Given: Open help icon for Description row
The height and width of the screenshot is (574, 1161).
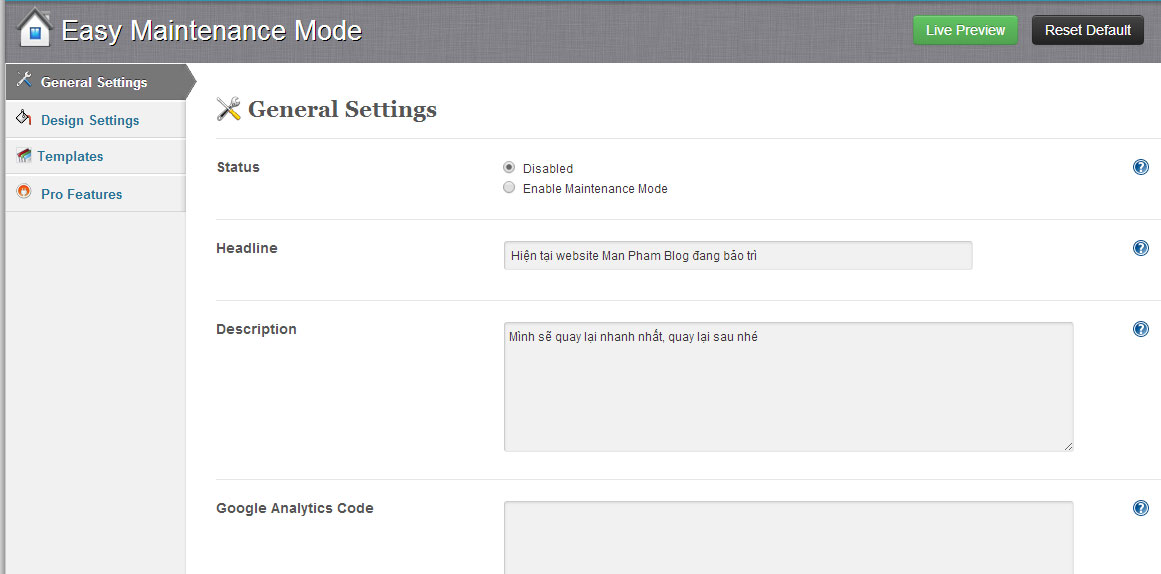Looking at the screenshot, I should (1141, 329).
